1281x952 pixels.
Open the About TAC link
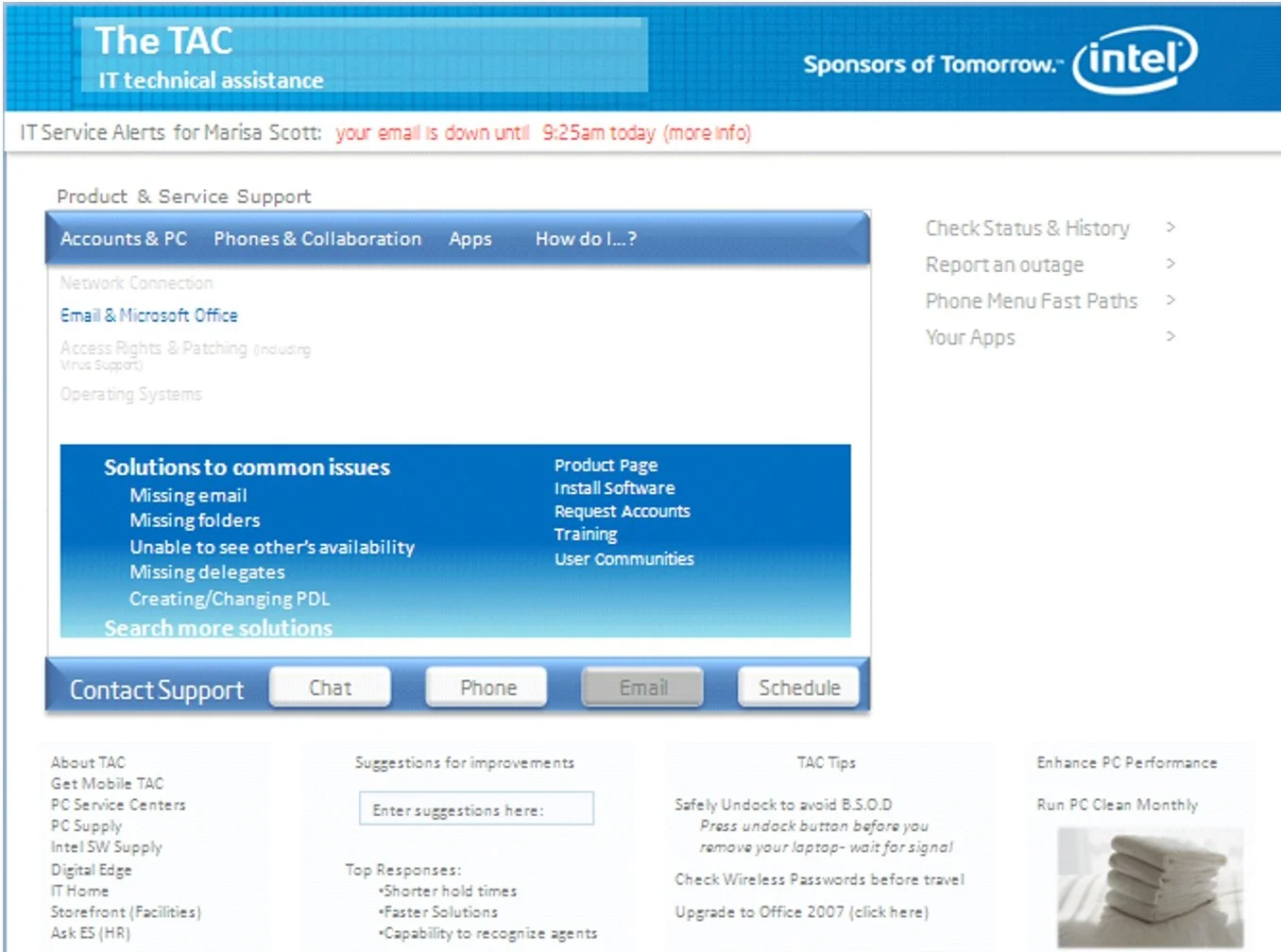coord(88,762)
